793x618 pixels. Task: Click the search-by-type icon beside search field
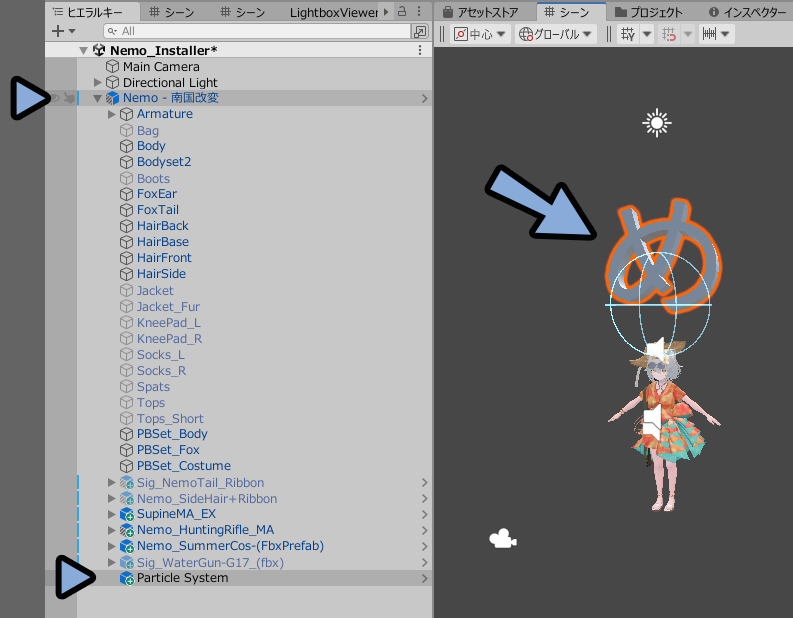tap(420, 31)
